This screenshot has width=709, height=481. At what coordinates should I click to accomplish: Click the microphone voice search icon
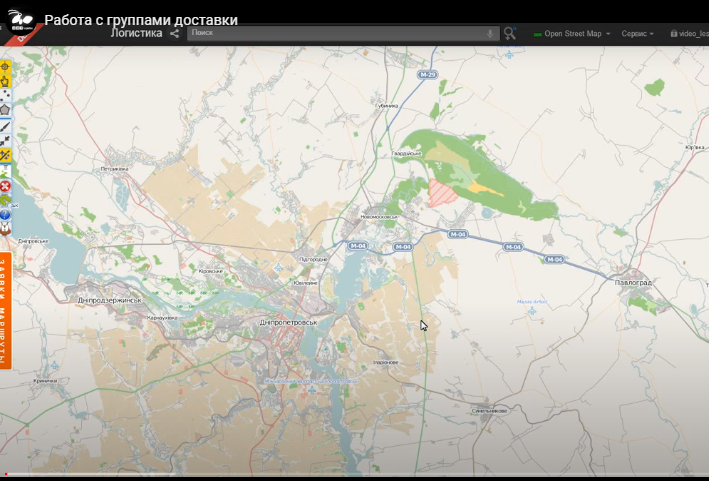point(490,33)
